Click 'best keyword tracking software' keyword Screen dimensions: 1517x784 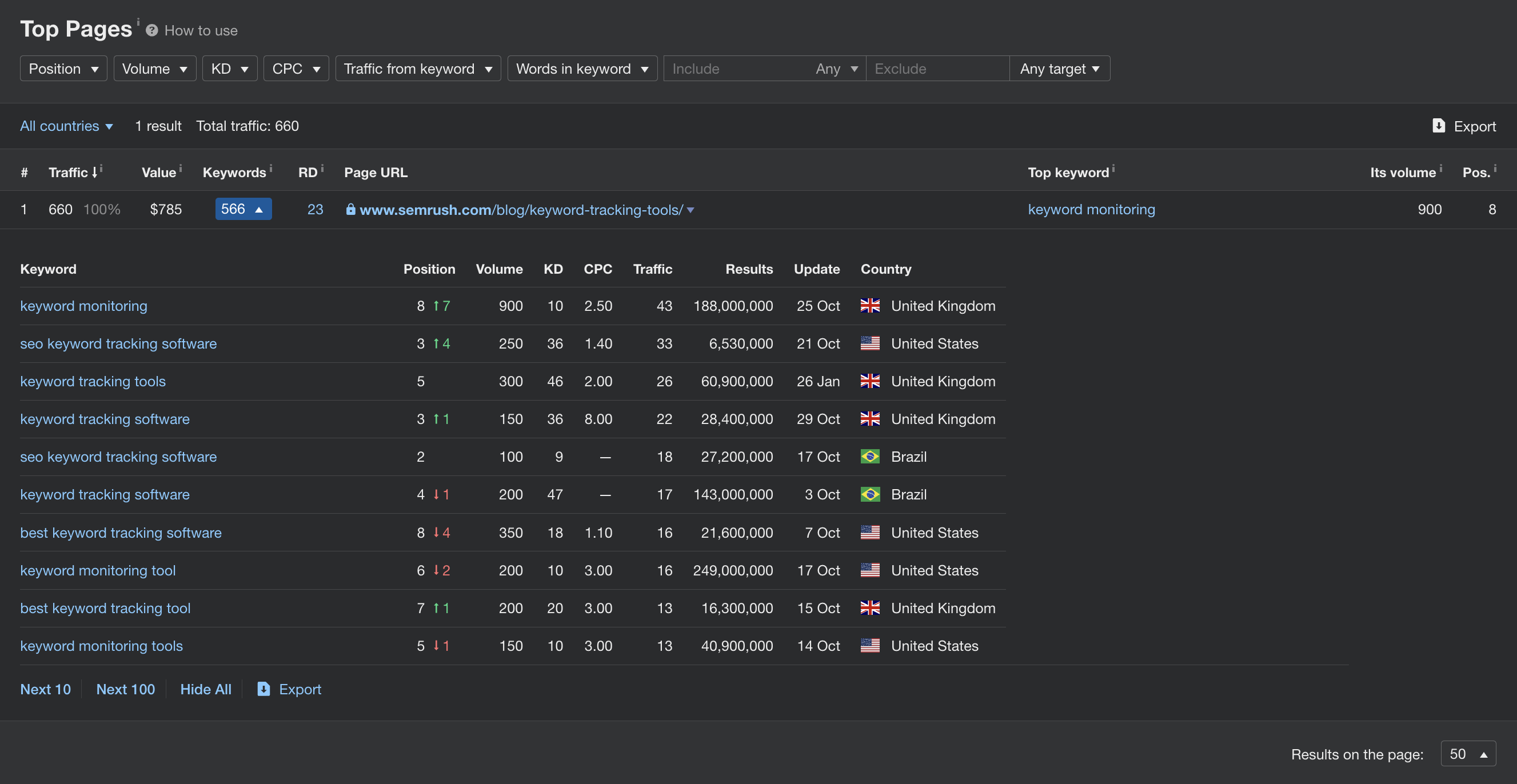click(121, 533)
